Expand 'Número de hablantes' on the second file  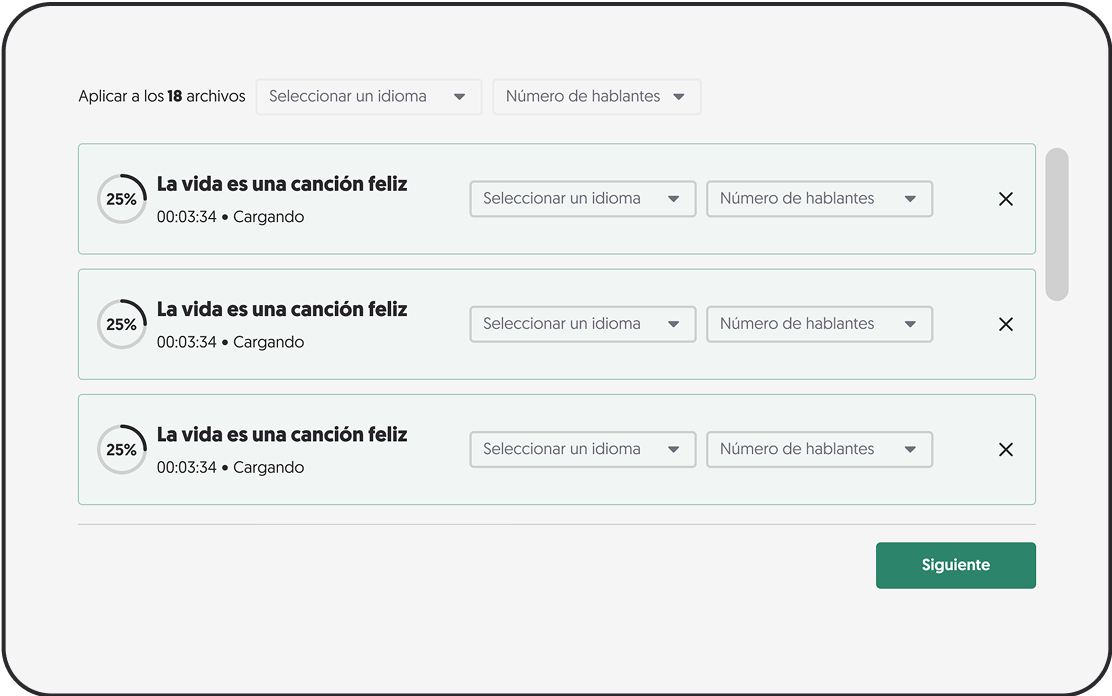819,324
